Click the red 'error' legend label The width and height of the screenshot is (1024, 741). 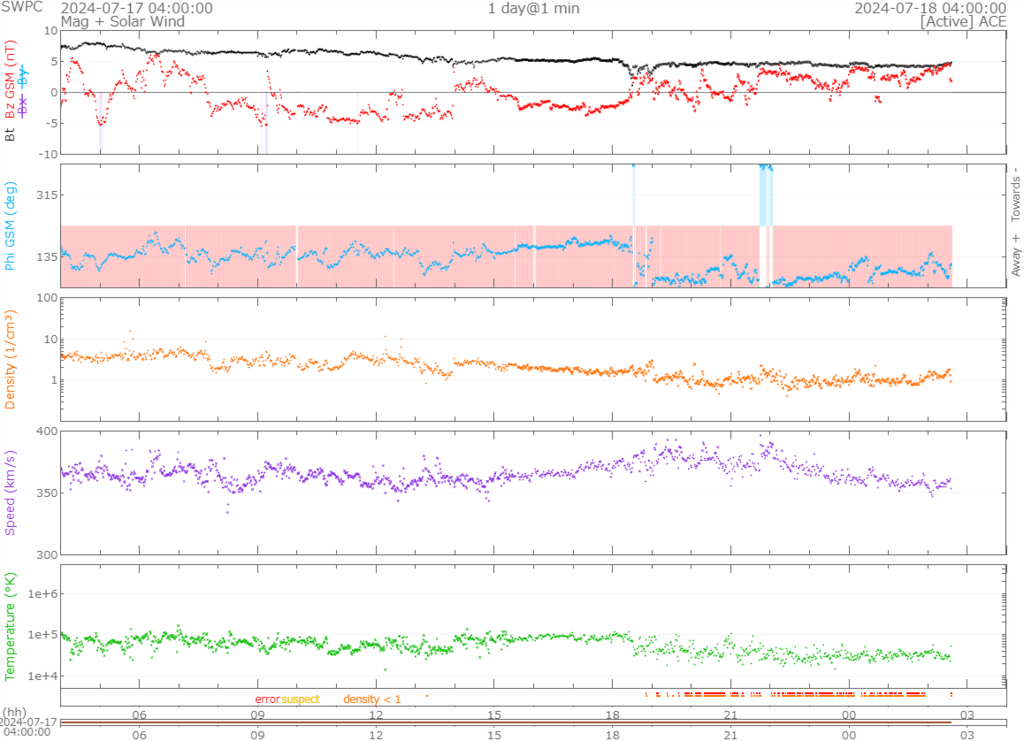(x=267, y=699)
